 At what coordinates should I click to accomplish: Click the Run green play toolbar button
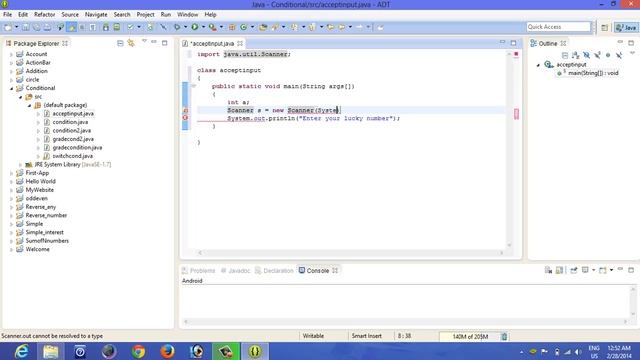[195, 27]
